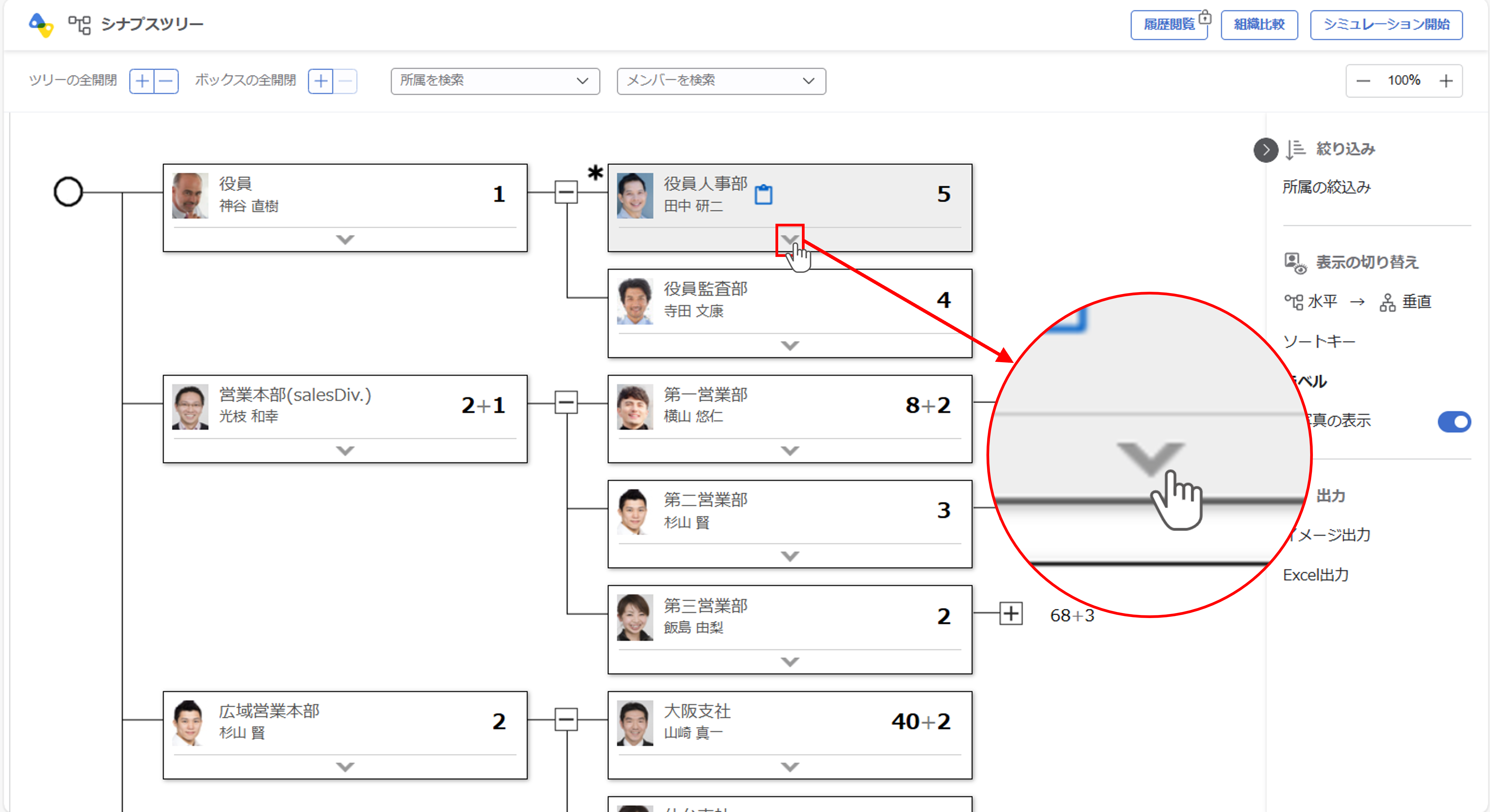This screenshot has height=812, width=1490.
Task: Open the 所属を検索 dropdown
Action: point(494,81)
